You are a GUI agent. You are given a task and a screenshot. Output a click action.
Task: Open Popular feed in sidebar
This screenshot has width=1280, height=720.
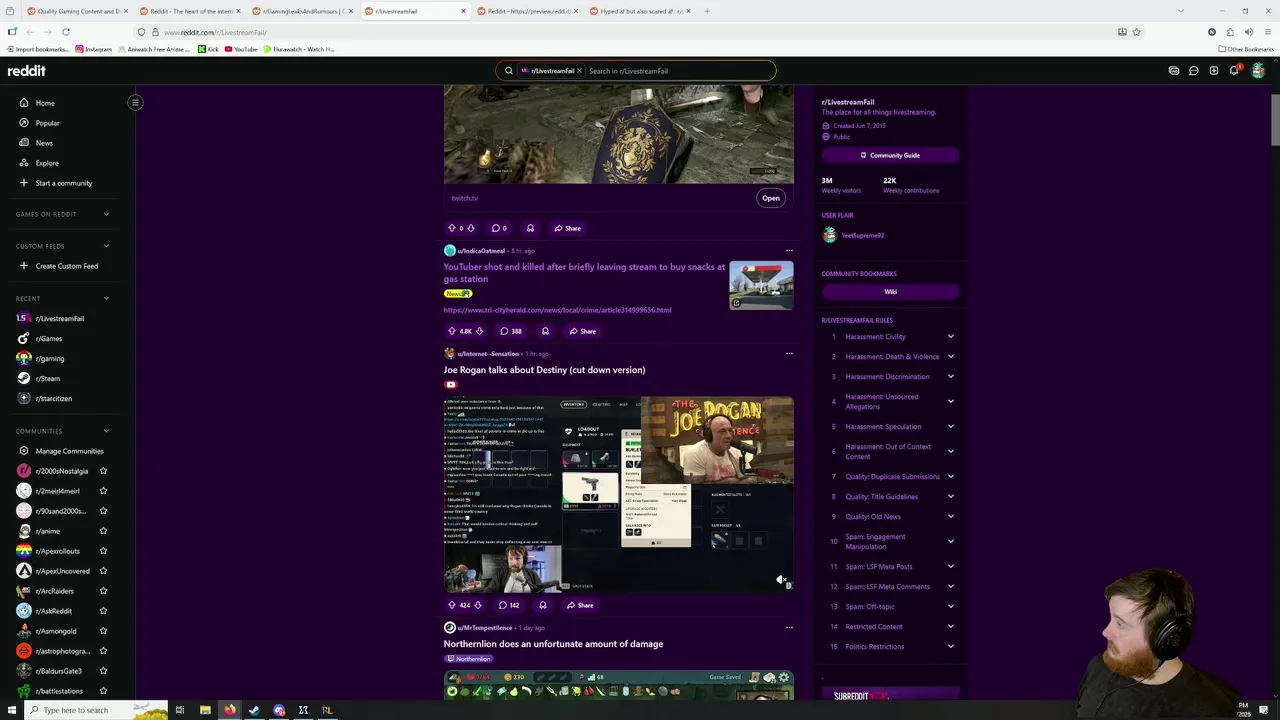pyautogui.click(x=47, y=123)
